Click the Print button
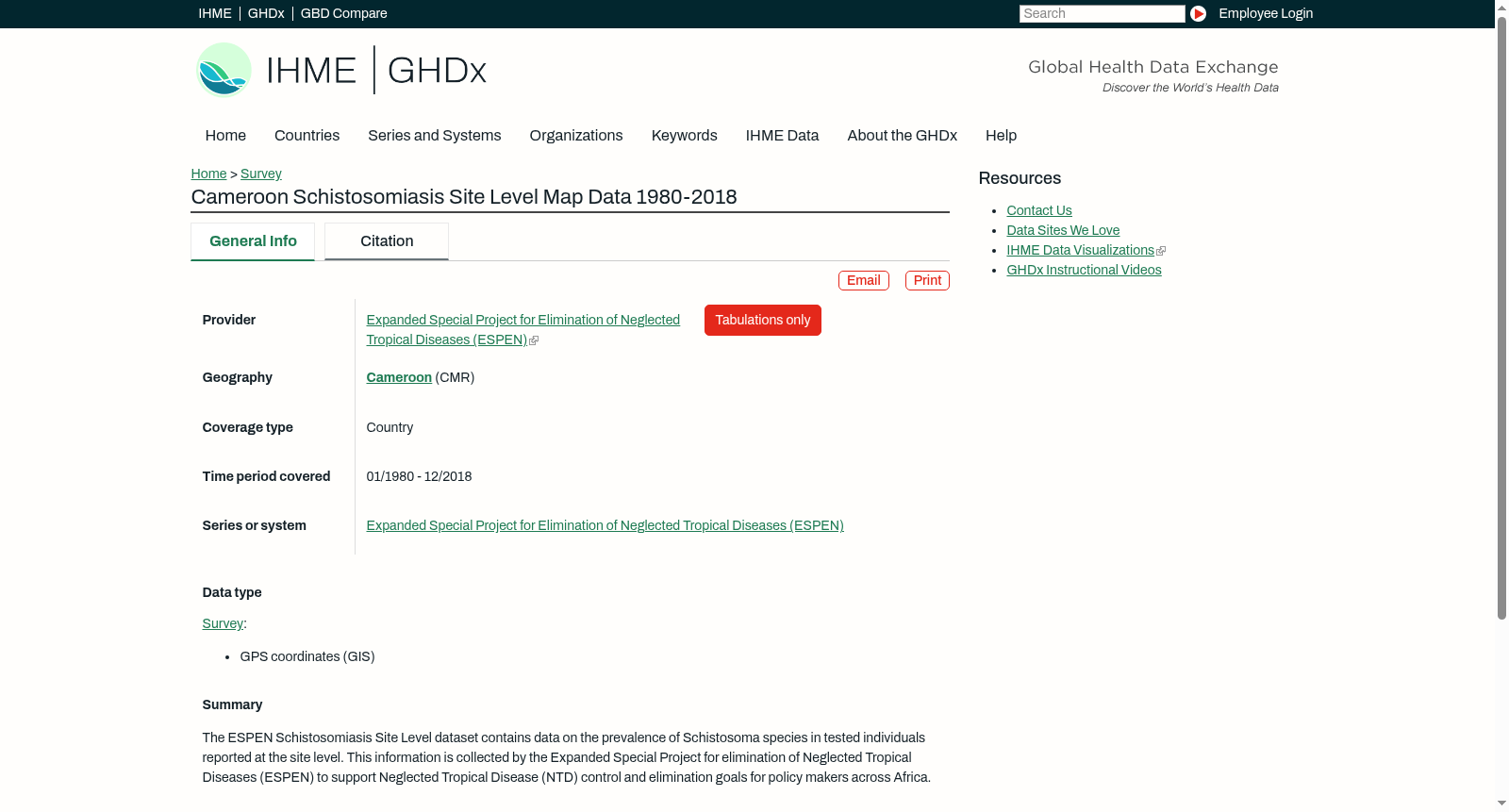Image resolution: width=1509 pixels, height=812 pixels. tap(927, 280)
